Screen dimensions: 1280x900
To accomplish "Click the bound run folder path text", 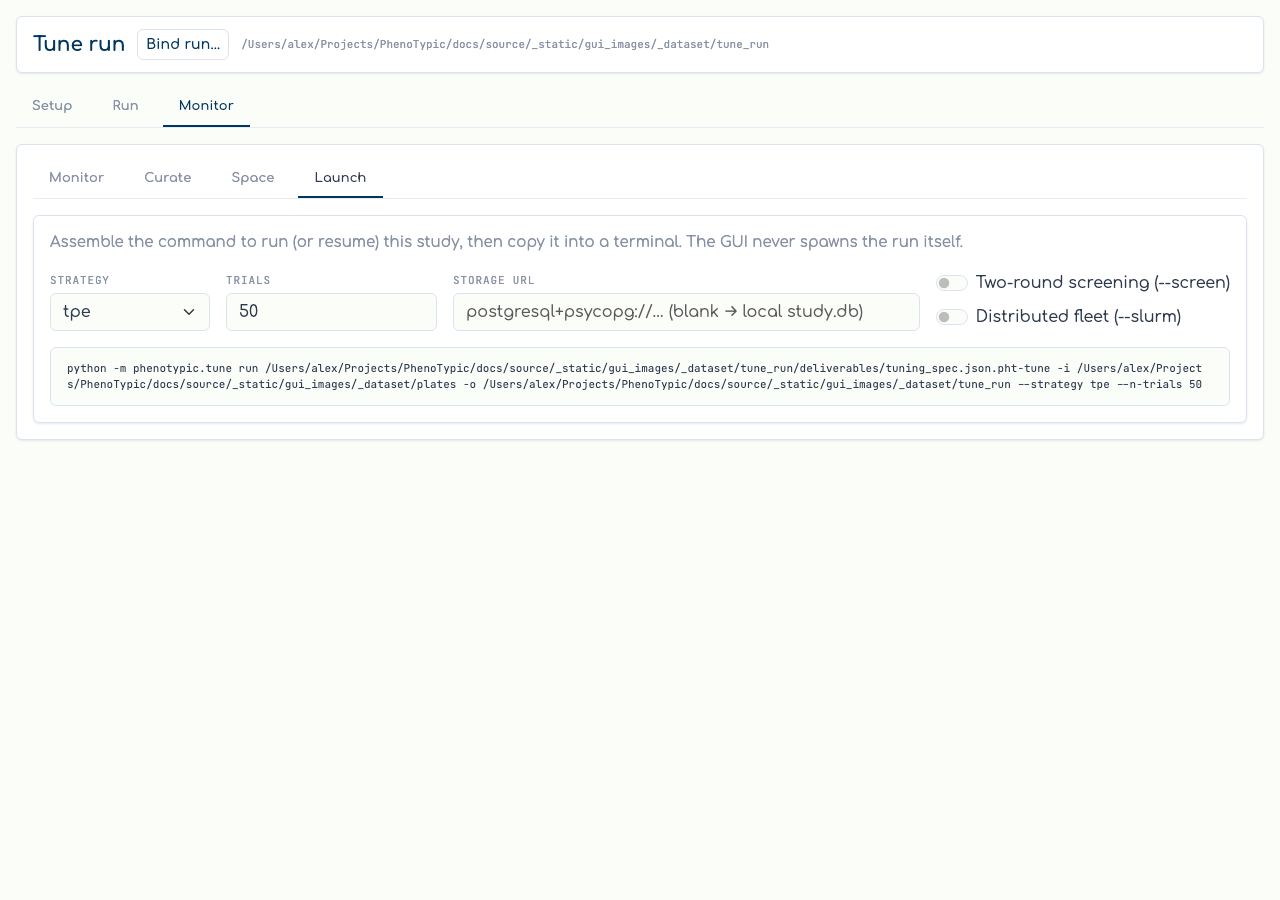I will pos(505,45).
